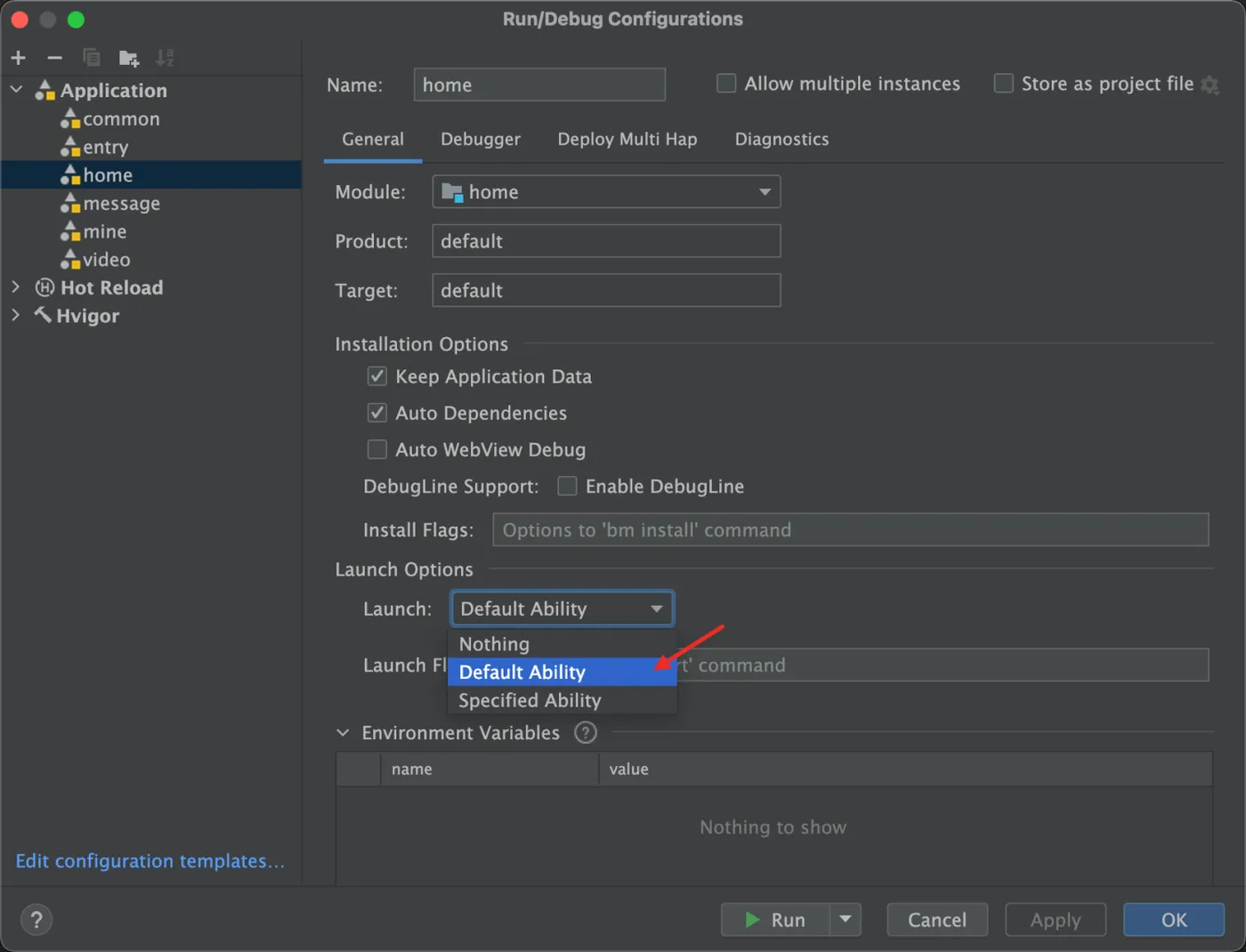Enable Auto WebView Debug option
This screenshot has height=952, width=1246.
tap(377, 449)
